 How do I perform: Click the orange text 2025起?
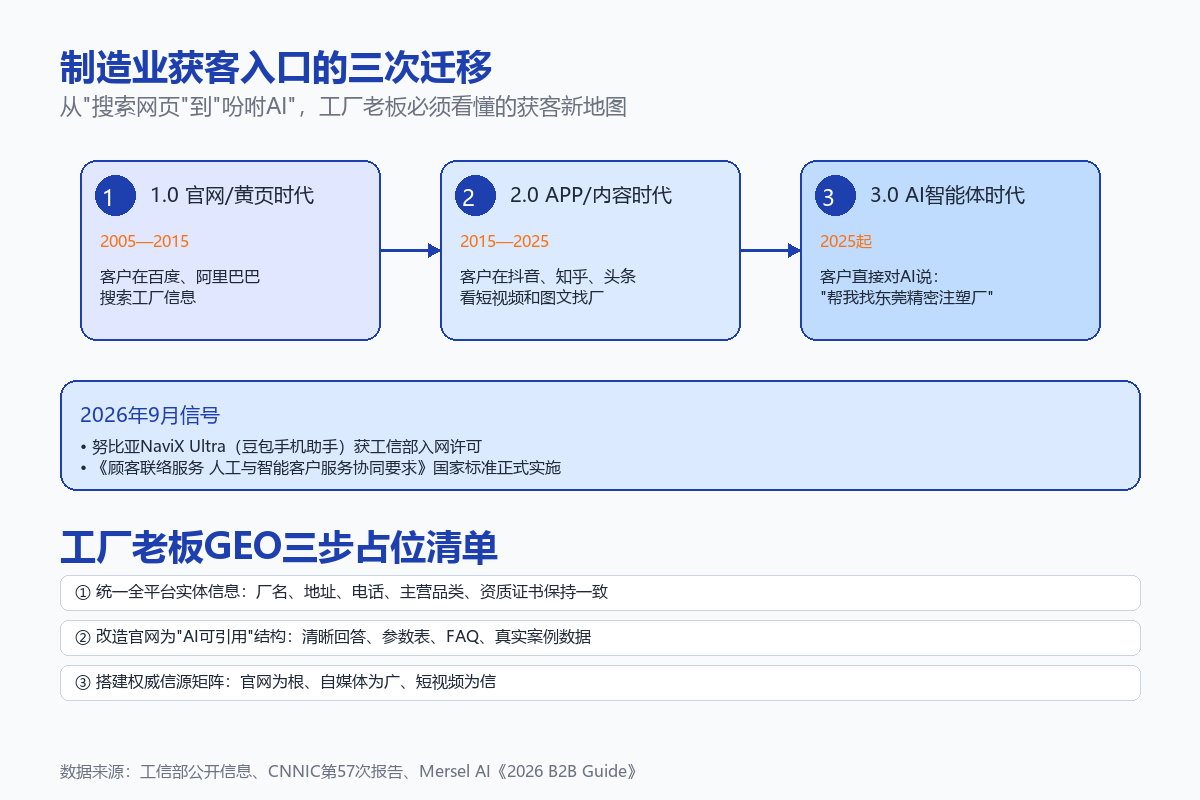(847, 242)
